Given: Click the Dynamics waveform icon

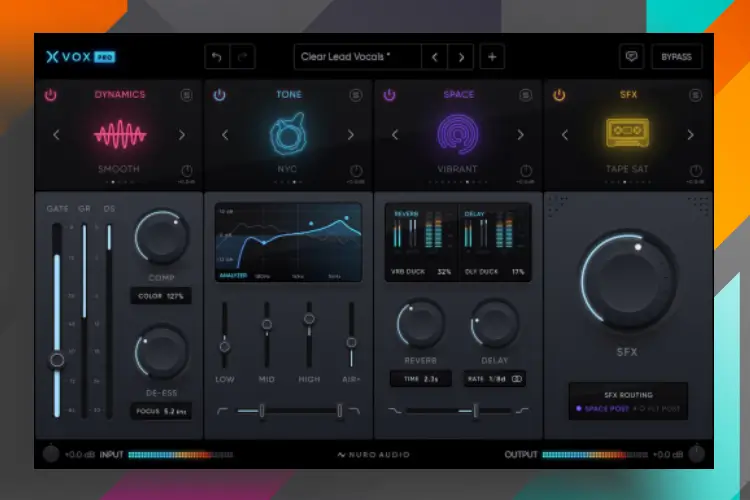Looking at the screenshot, I should 119,134.
